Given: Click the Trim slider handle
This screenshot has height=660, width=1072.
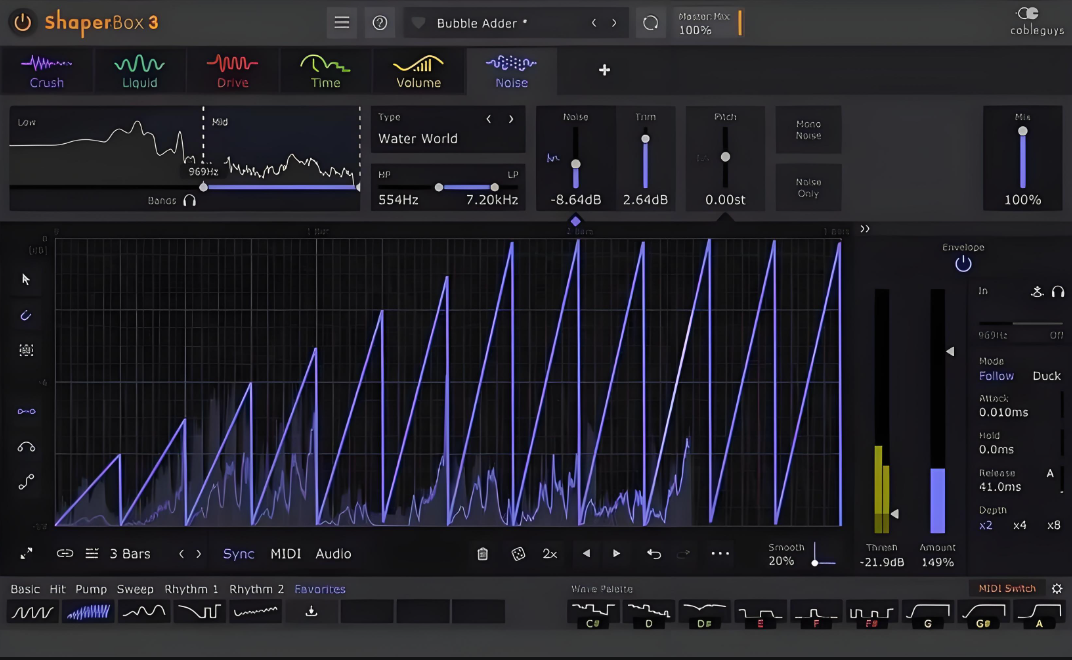Looking at the screenshot, I should 645,139.
